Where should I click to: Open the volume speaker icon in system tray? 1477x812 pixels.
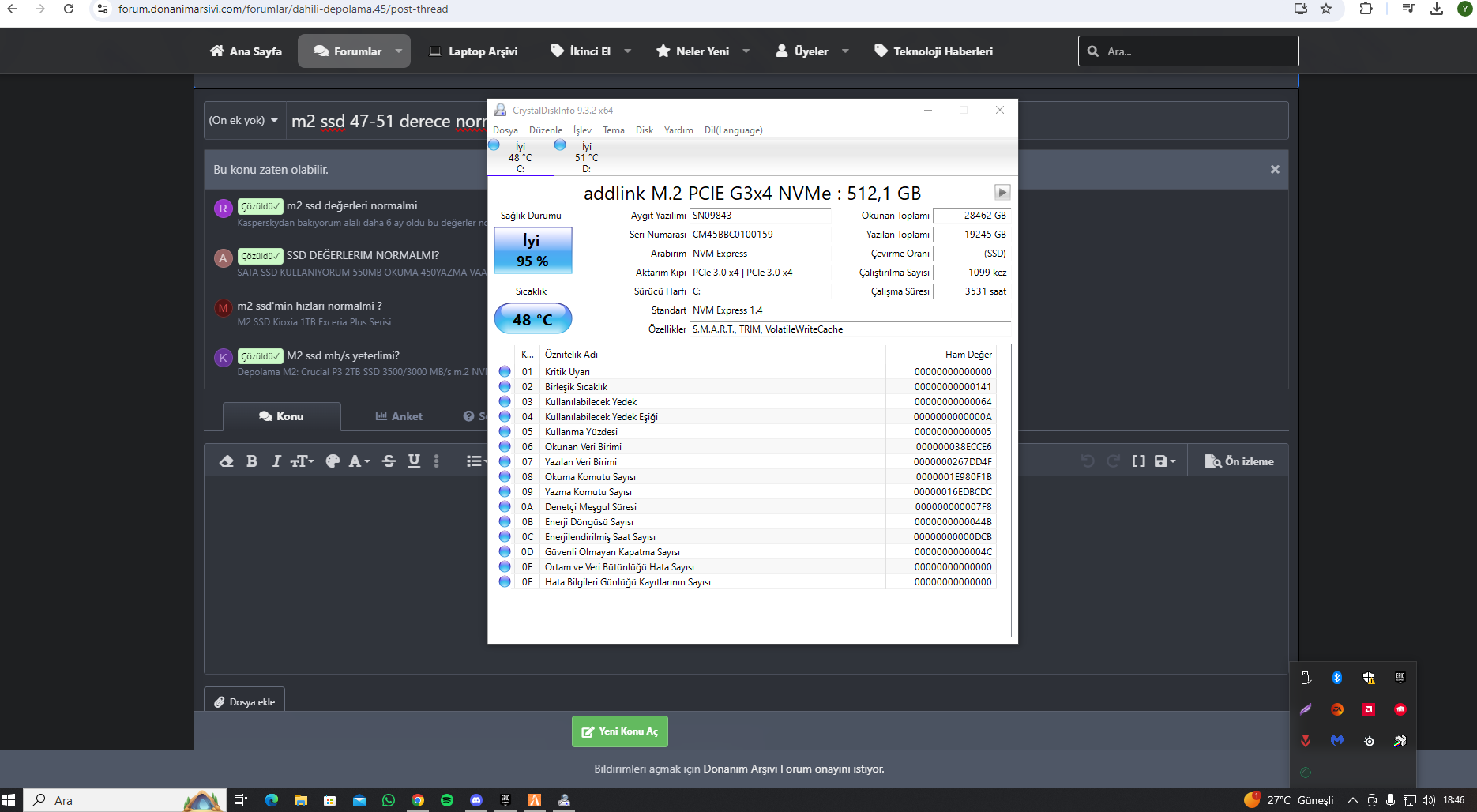[1429, 800]
